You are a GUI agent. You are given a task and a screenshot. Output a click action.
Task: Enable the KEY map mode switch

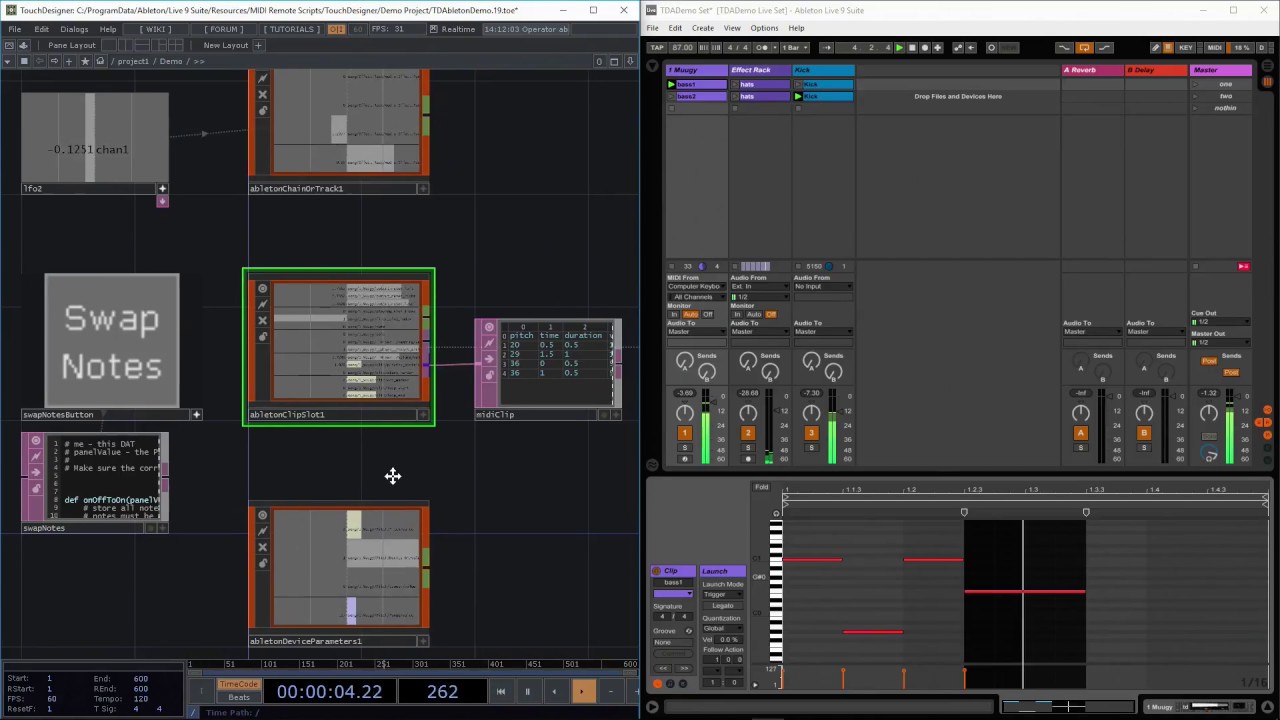click(1186, 48)
